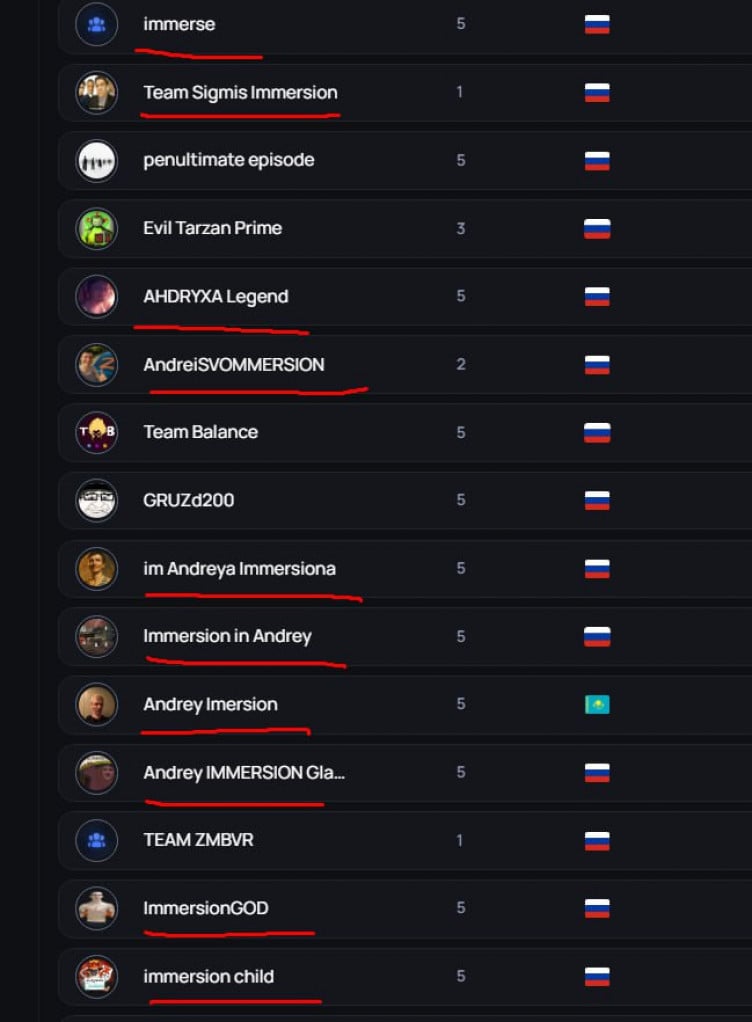
Task: Select Russian flag in immerse row
Action: click(597, 25)
